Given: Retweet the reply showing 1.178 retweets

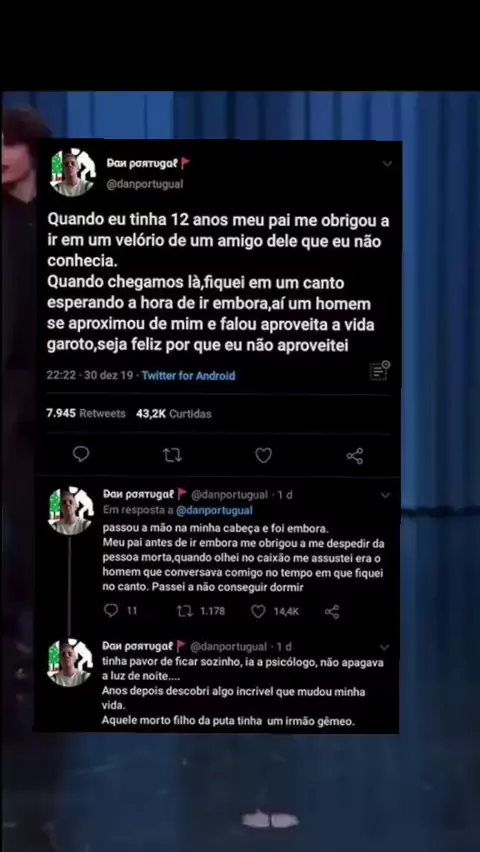Looking at the screenshot, I should point(185,611).
